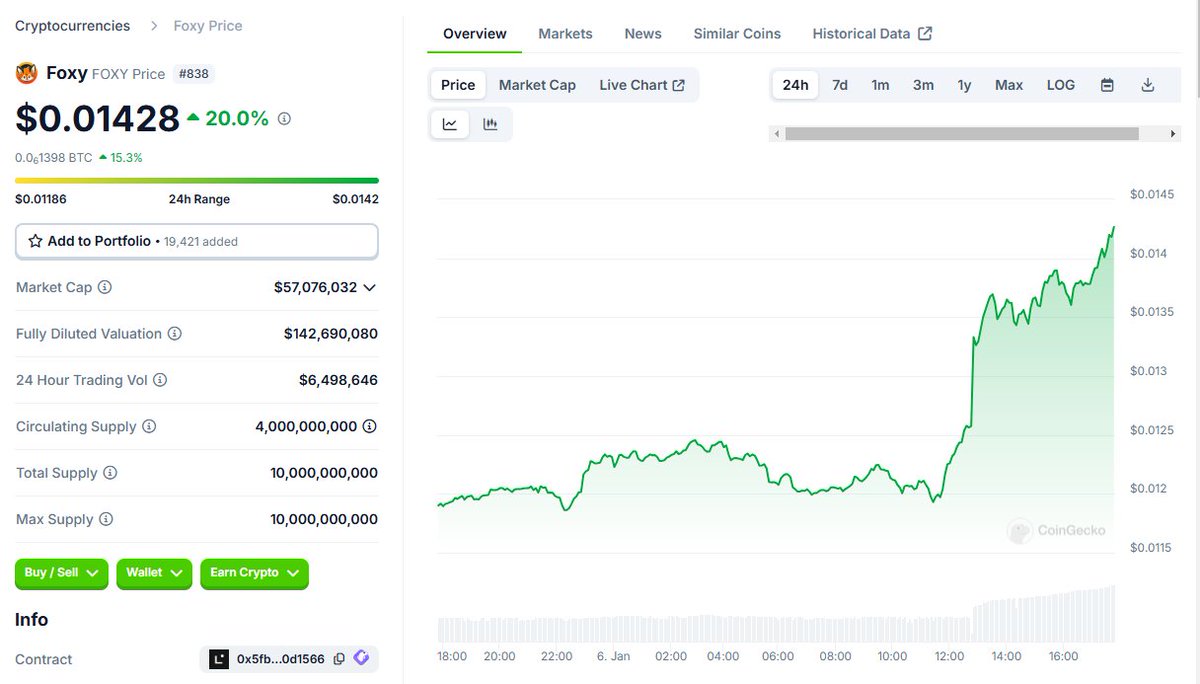The image size is (1200, 684).
Task: Click the $0.01186 range low value
Action: pos(41,199)
